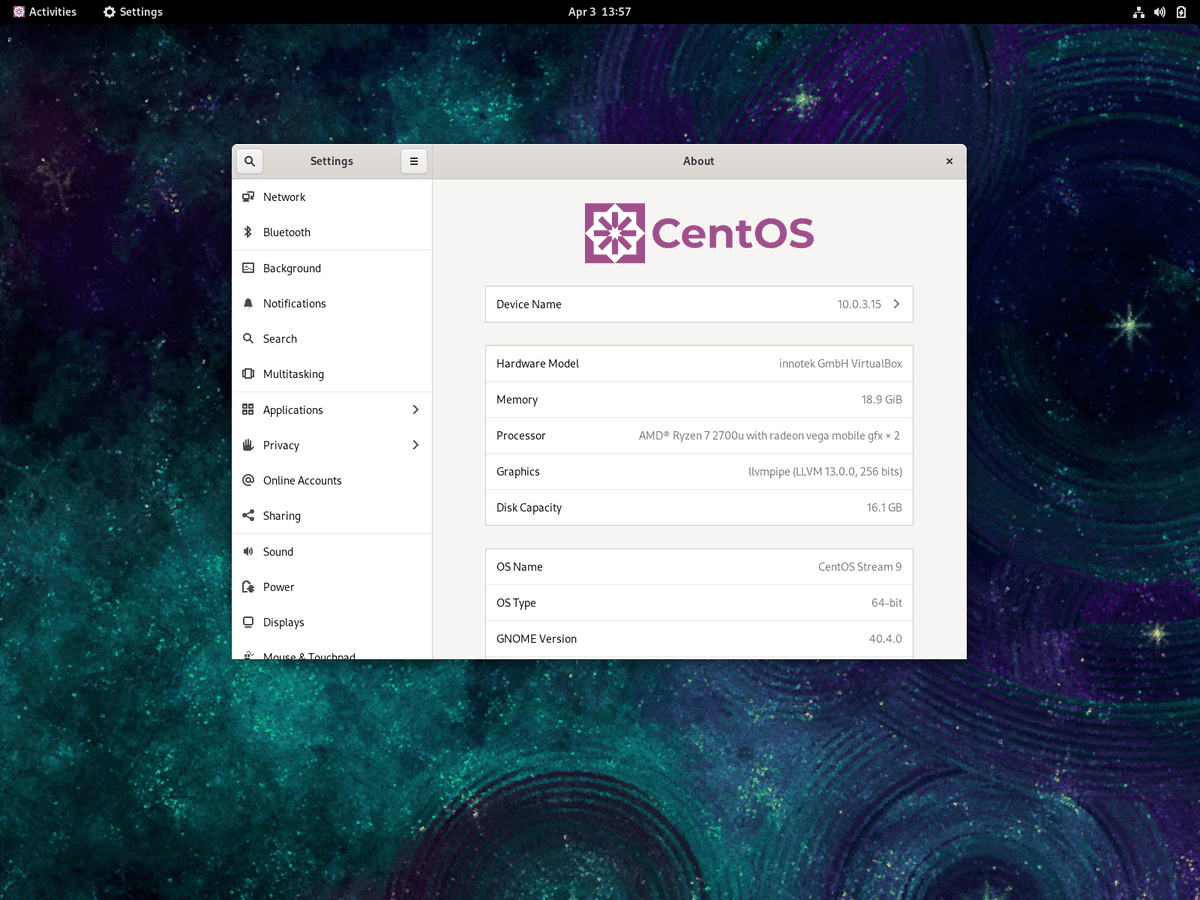1200x900 pixels.
Task: Open the Device Name row
Action: click(699, 304)
